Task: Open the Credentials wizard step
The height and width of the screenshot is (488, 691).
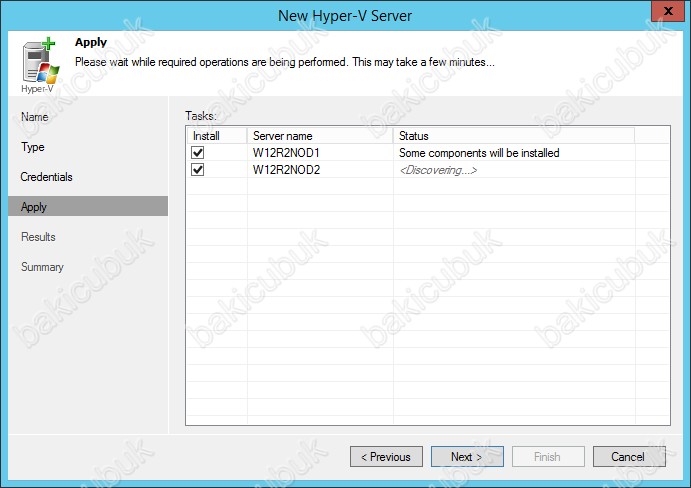Action: click(46, 177)
